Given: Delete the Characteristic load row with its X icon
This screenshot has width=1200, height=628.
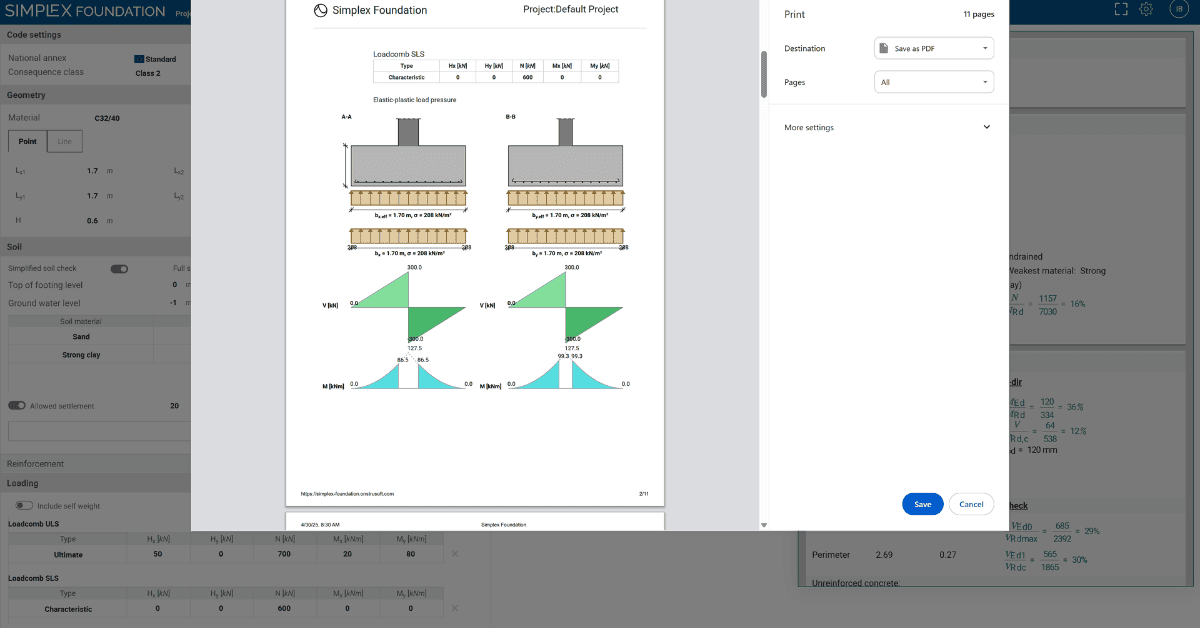Looking at the screenshot, I should (x=456, y=609).
